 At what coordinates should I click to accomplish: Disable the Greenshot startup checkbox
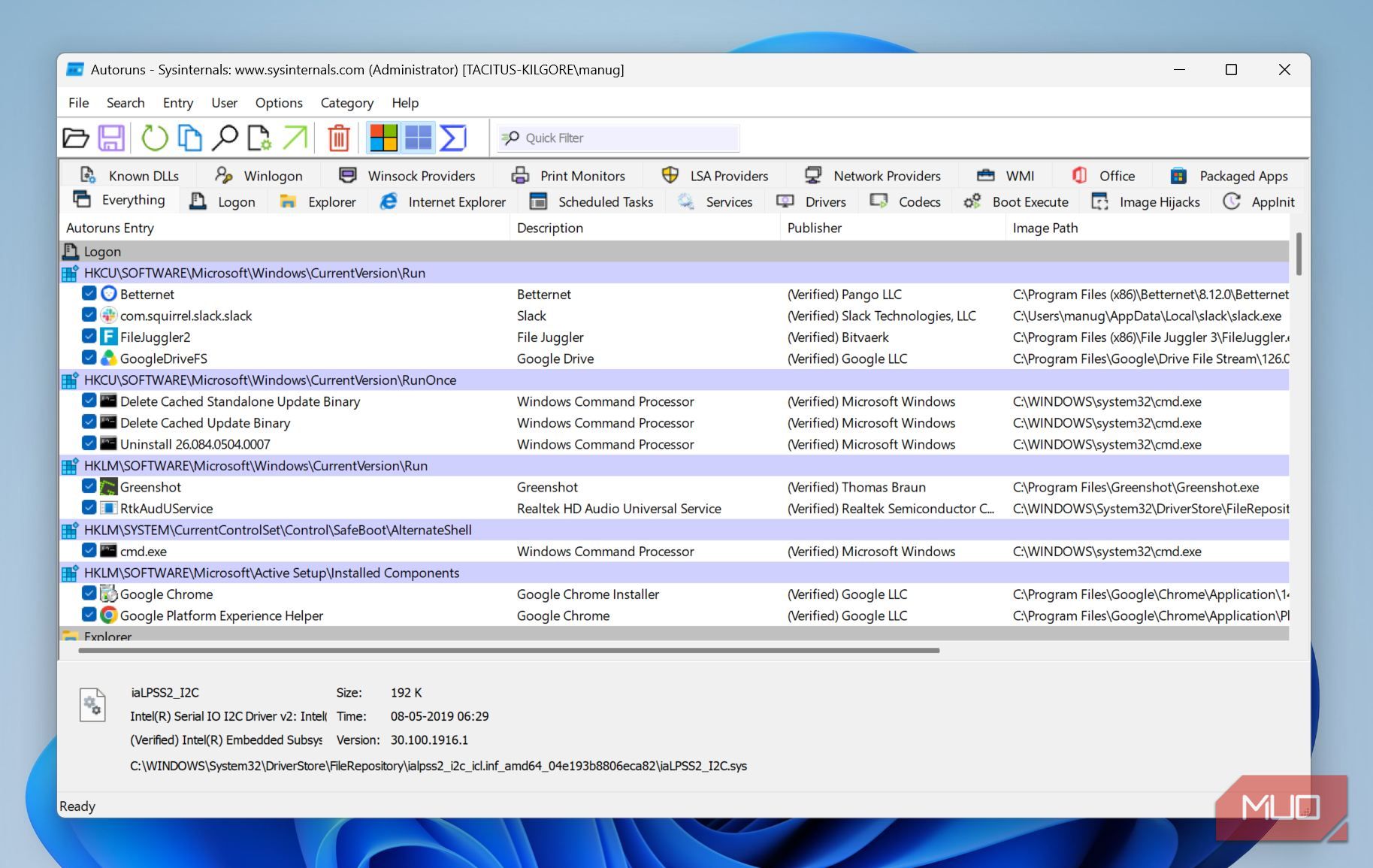89,486
